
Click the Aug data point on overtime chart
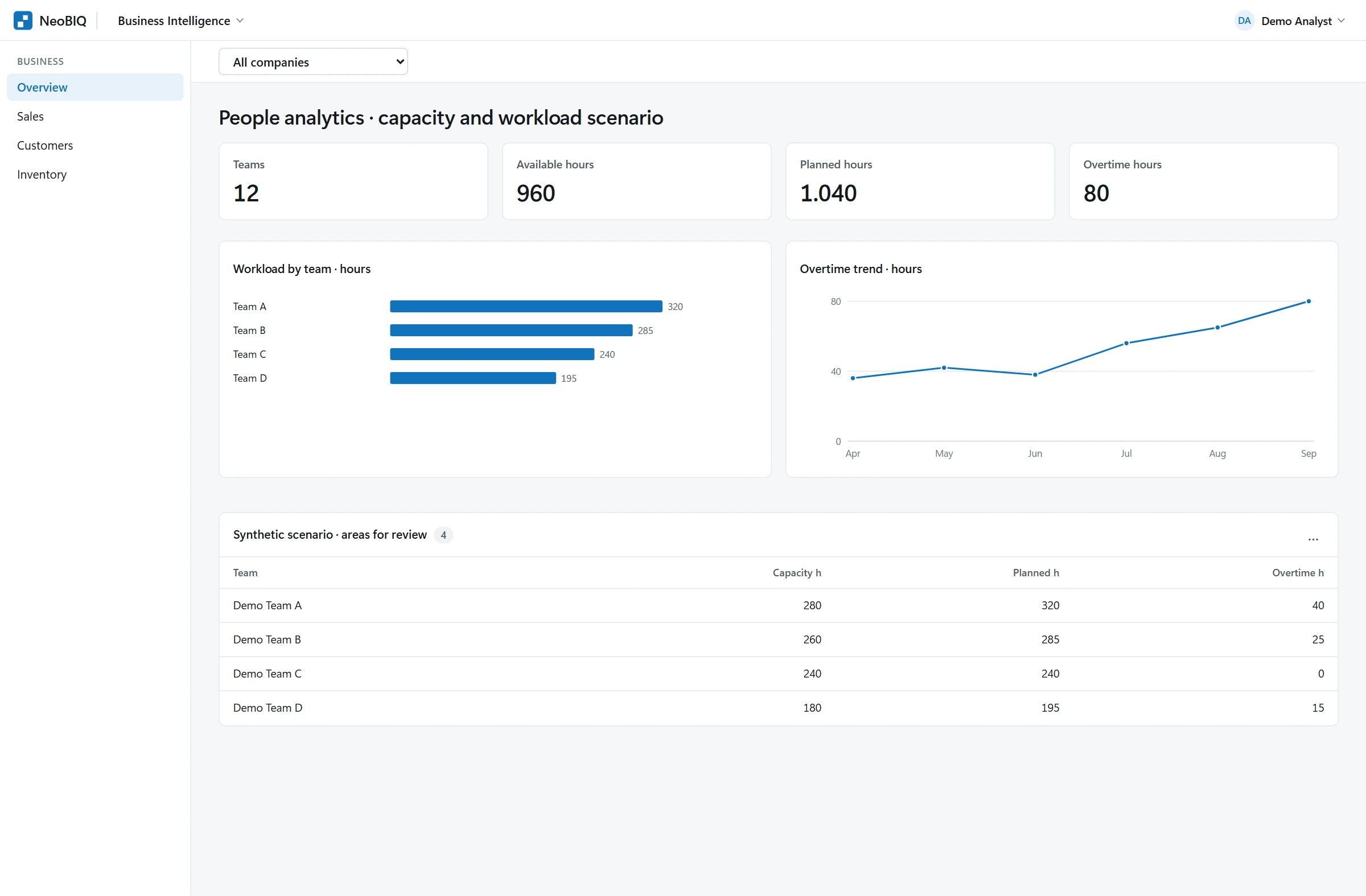pyautogui.click(x=1217, y=328)
